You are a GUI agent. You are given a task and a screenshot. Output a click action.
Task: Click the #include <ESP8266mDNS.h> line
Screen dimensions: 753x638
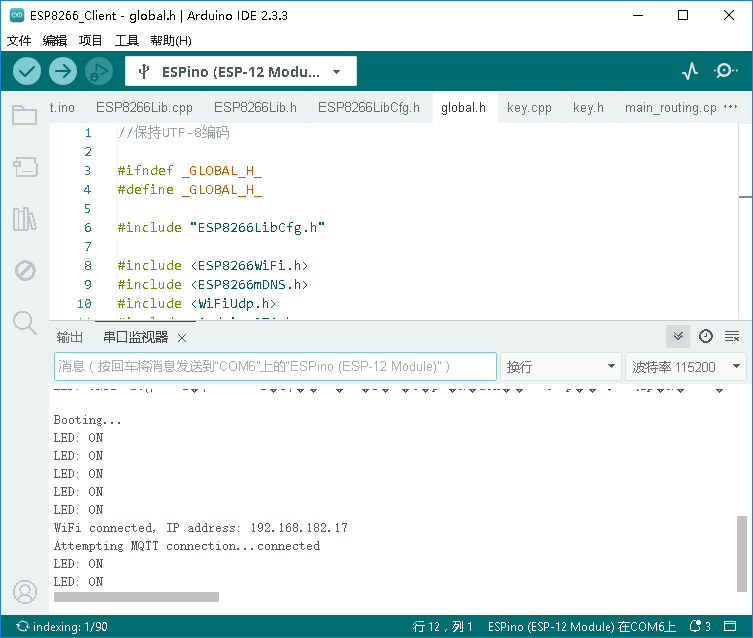tap(213, 285)
